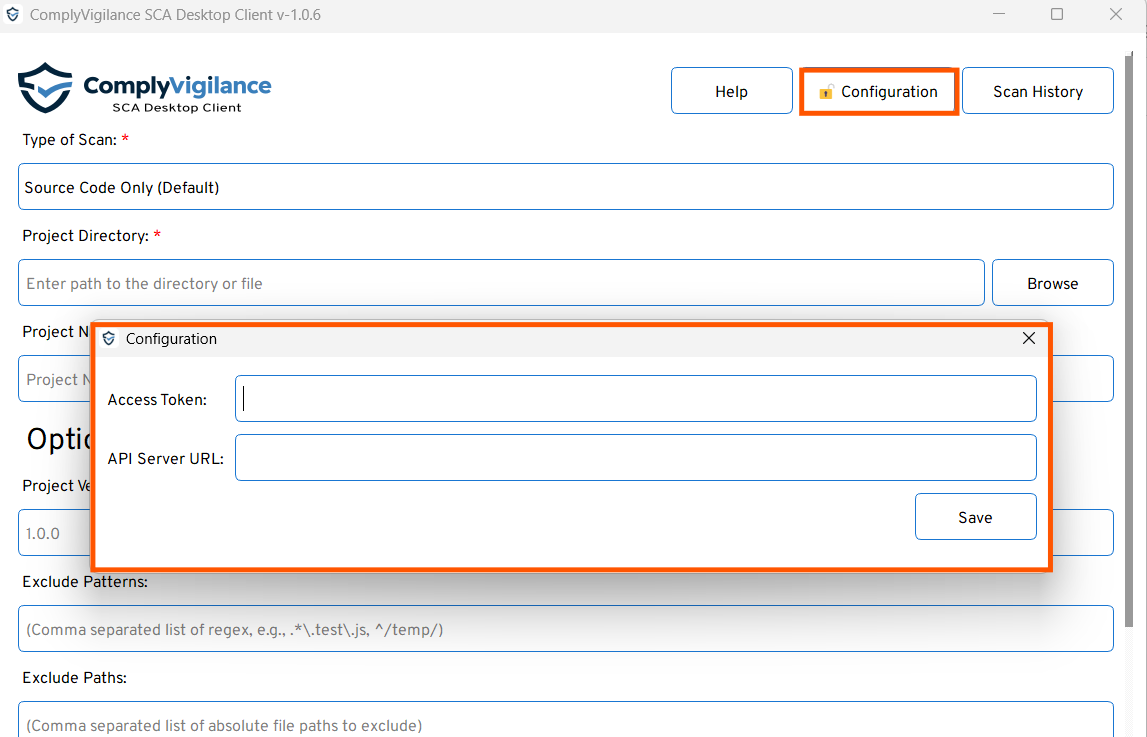
Task: Click the Project Version field showing 1.0.0
Action: [x=54, y=533]
